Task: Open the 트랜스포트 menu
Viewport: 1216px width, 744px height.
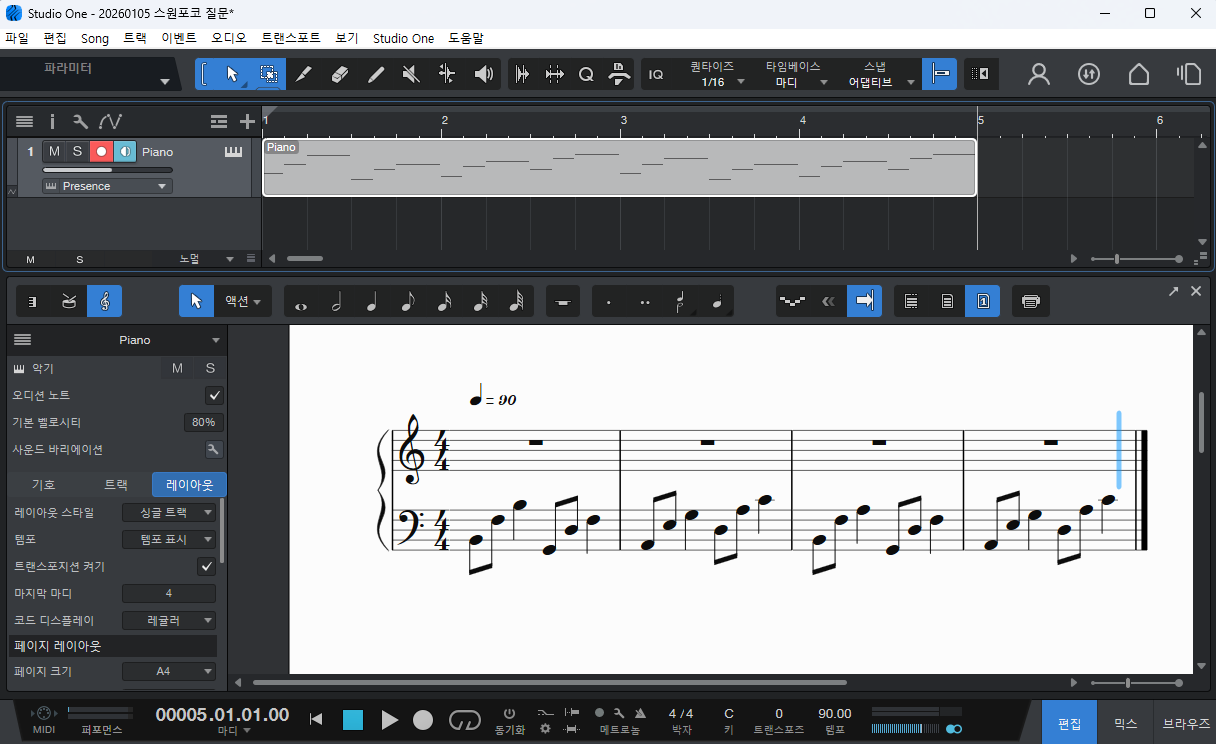Action: pyautogui.click(x=290, y=38)
